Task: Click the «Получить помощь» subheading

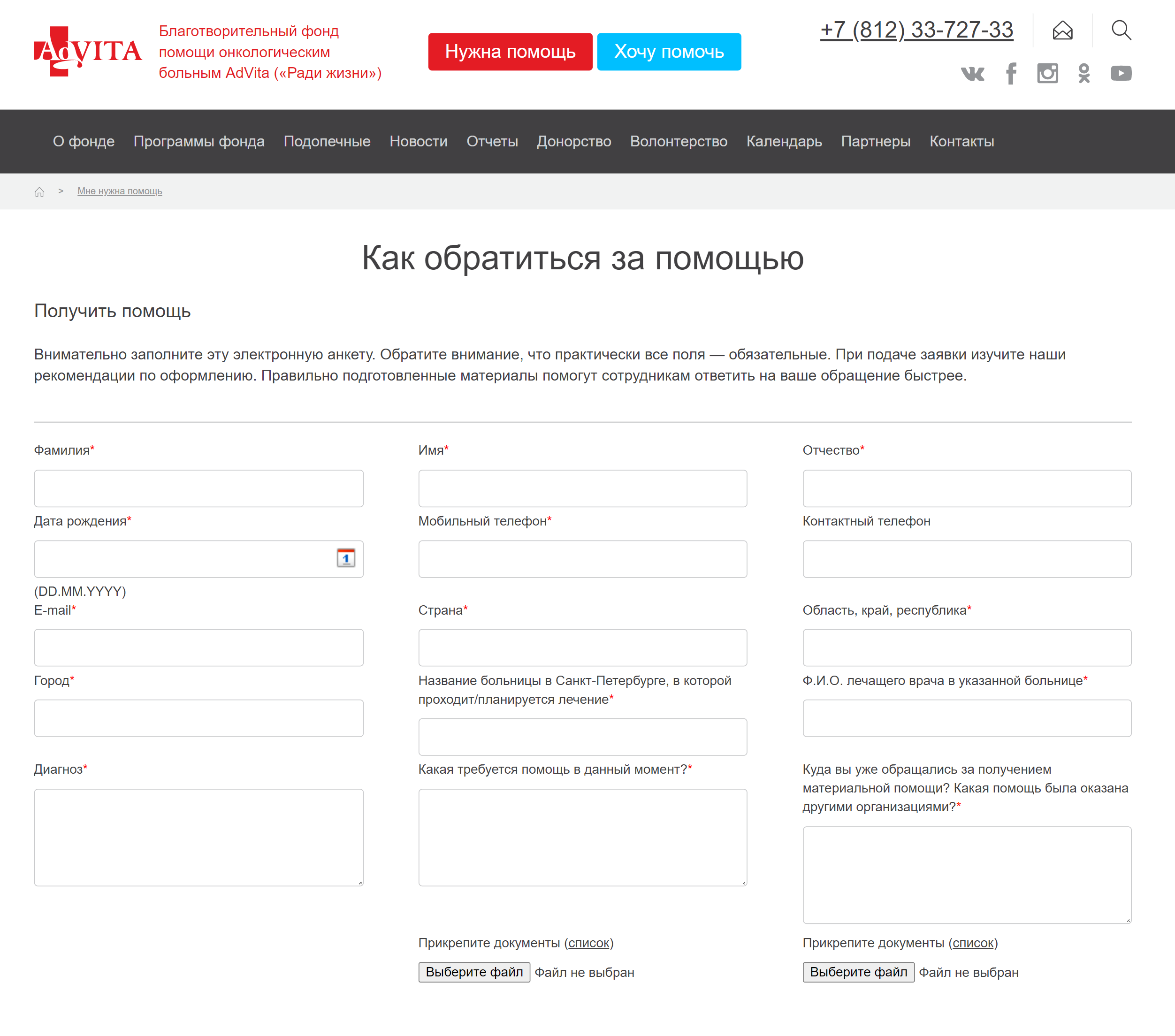Action: [112, 311]
